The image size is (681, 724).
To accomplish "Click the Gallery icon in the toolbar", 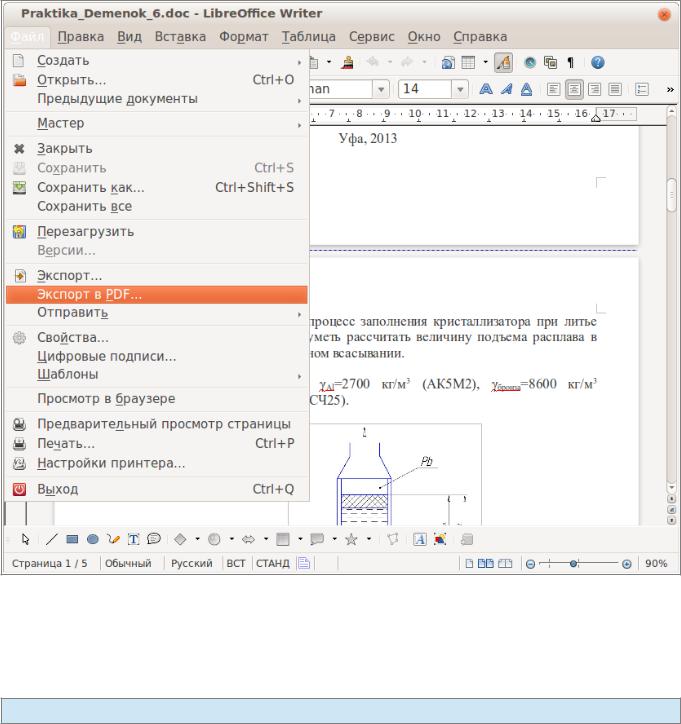I will pyautogui.click(x=550, y=62).
